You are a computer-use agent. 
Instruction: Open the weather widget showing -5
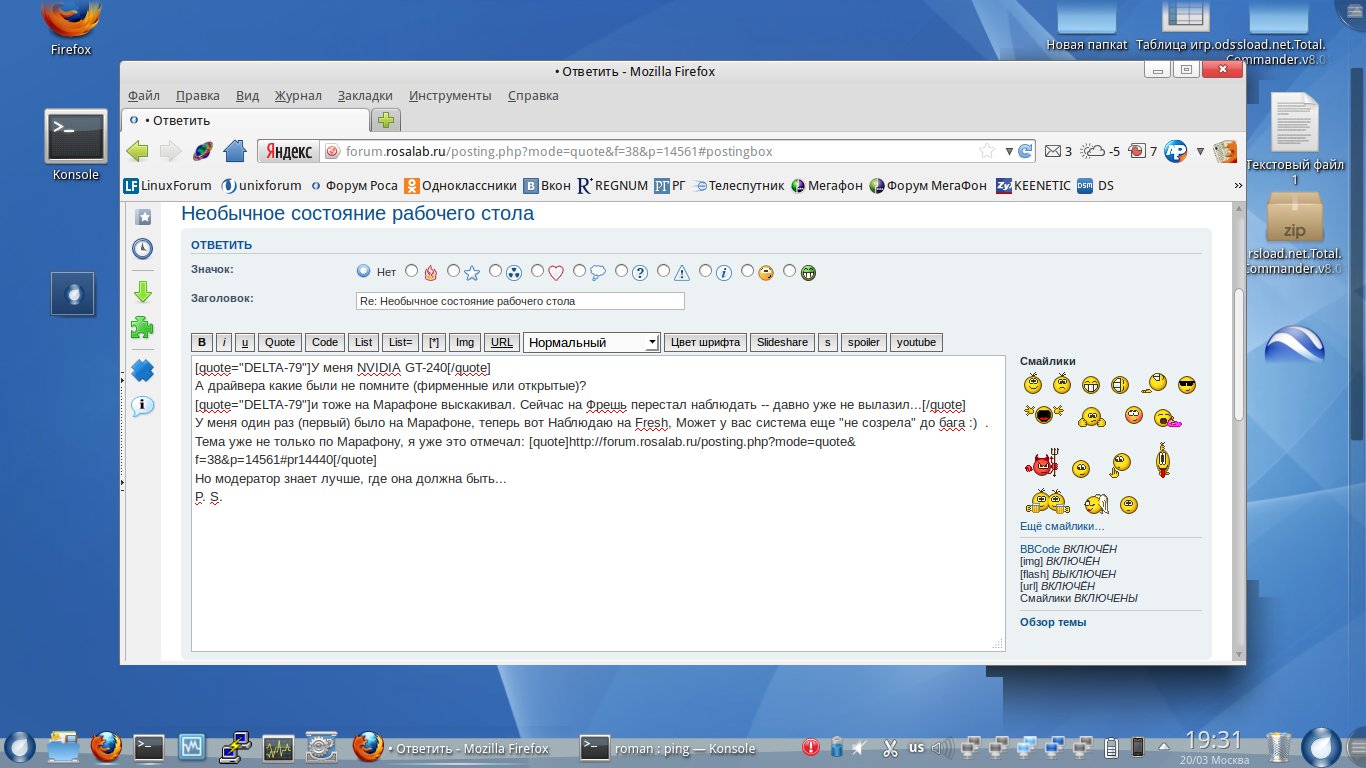[x=1101, y=151]
